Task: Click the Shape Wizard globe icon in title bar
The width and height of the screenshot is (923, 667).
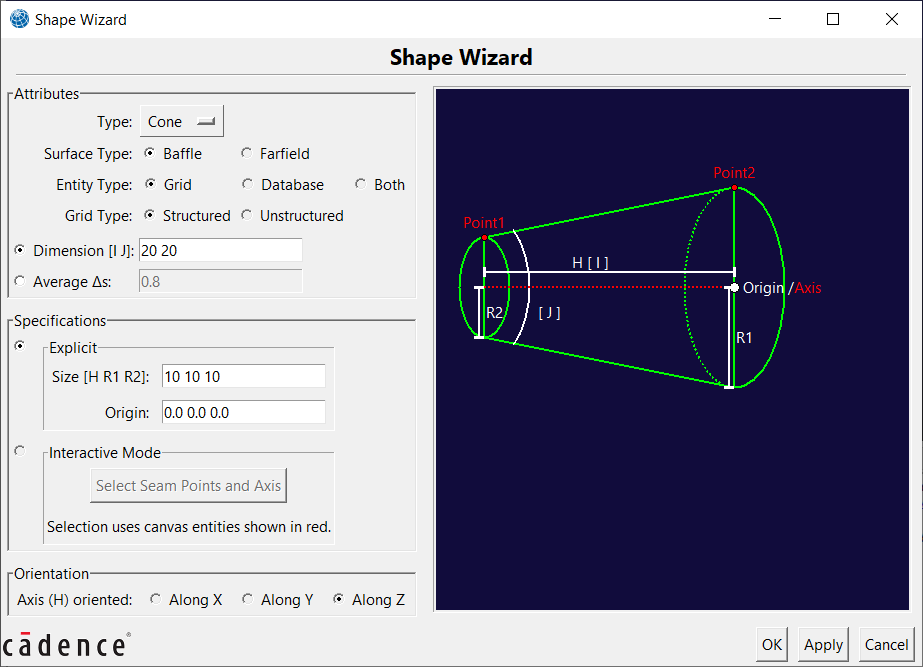Action: (x=19, y=18)
